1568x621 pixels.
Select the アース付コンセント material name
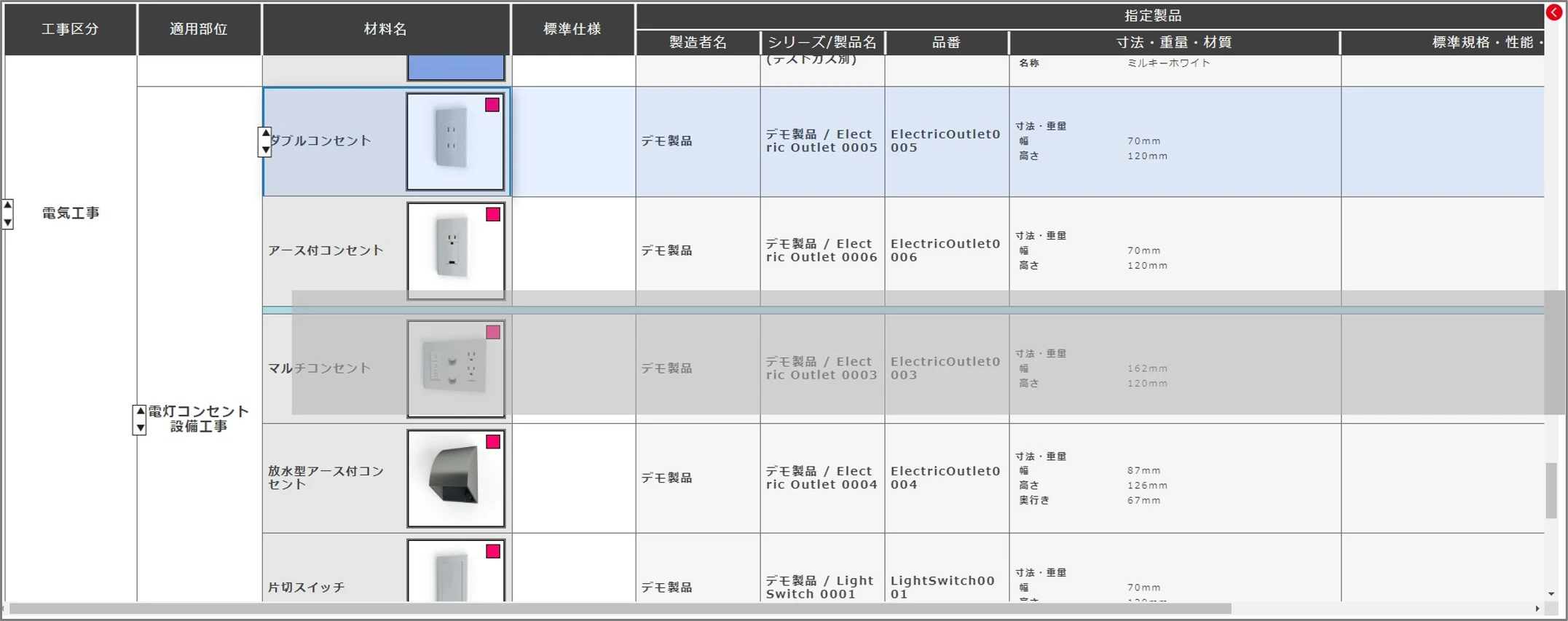[326, 250]
